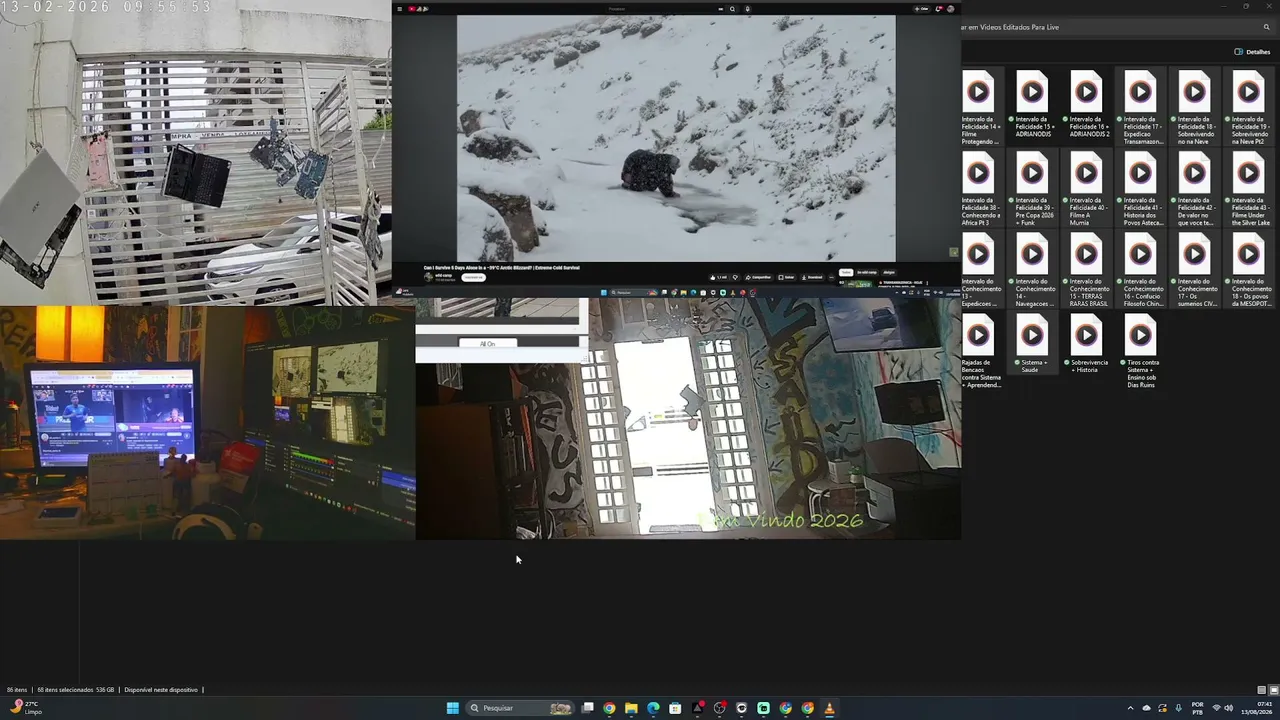
Task: Select file Intervalo da Felicidade 15 + ADRIANODJS
Action: click(x=1032, y=104)
